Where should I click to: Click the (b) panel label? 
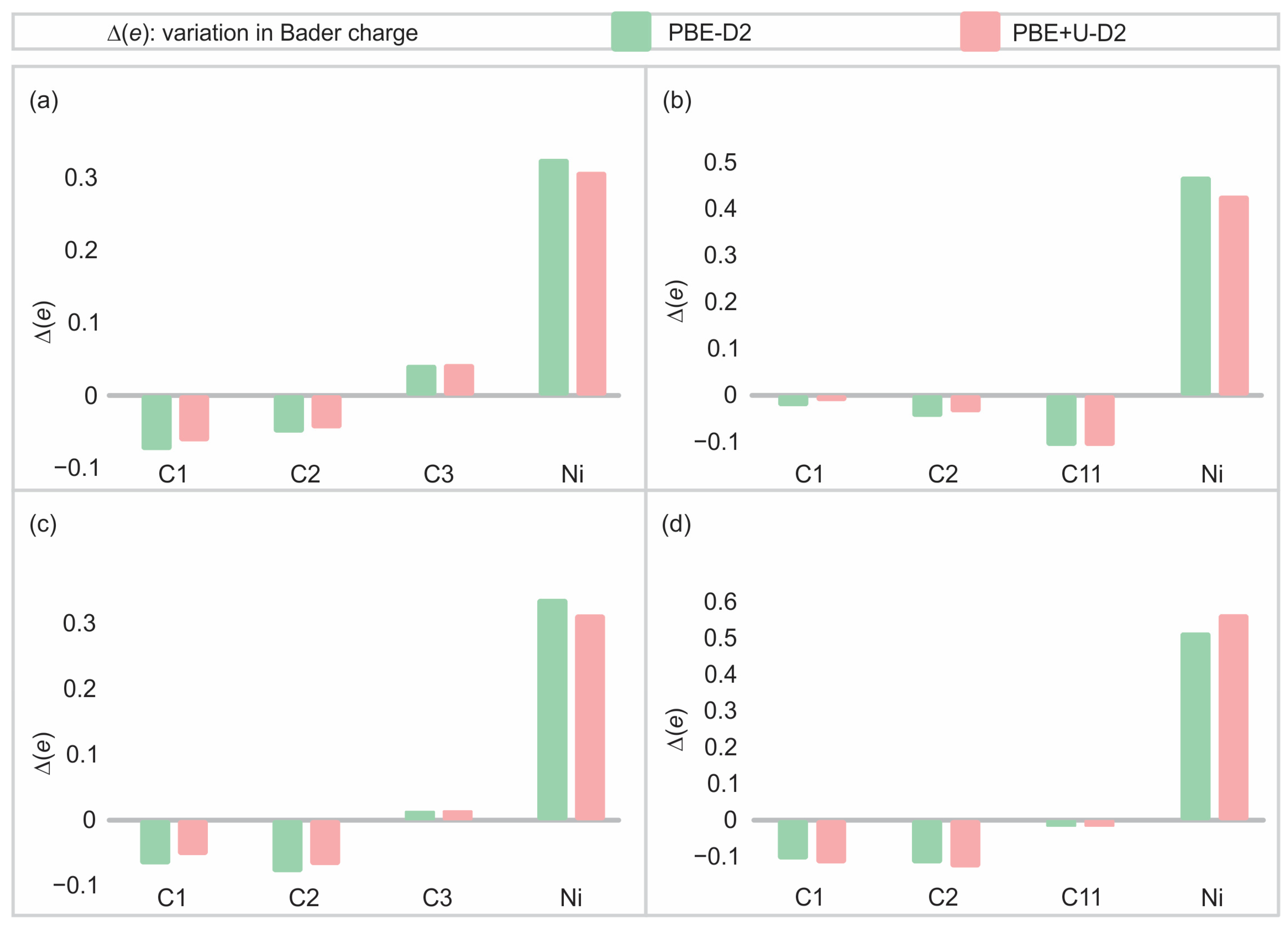click(677, 100)
